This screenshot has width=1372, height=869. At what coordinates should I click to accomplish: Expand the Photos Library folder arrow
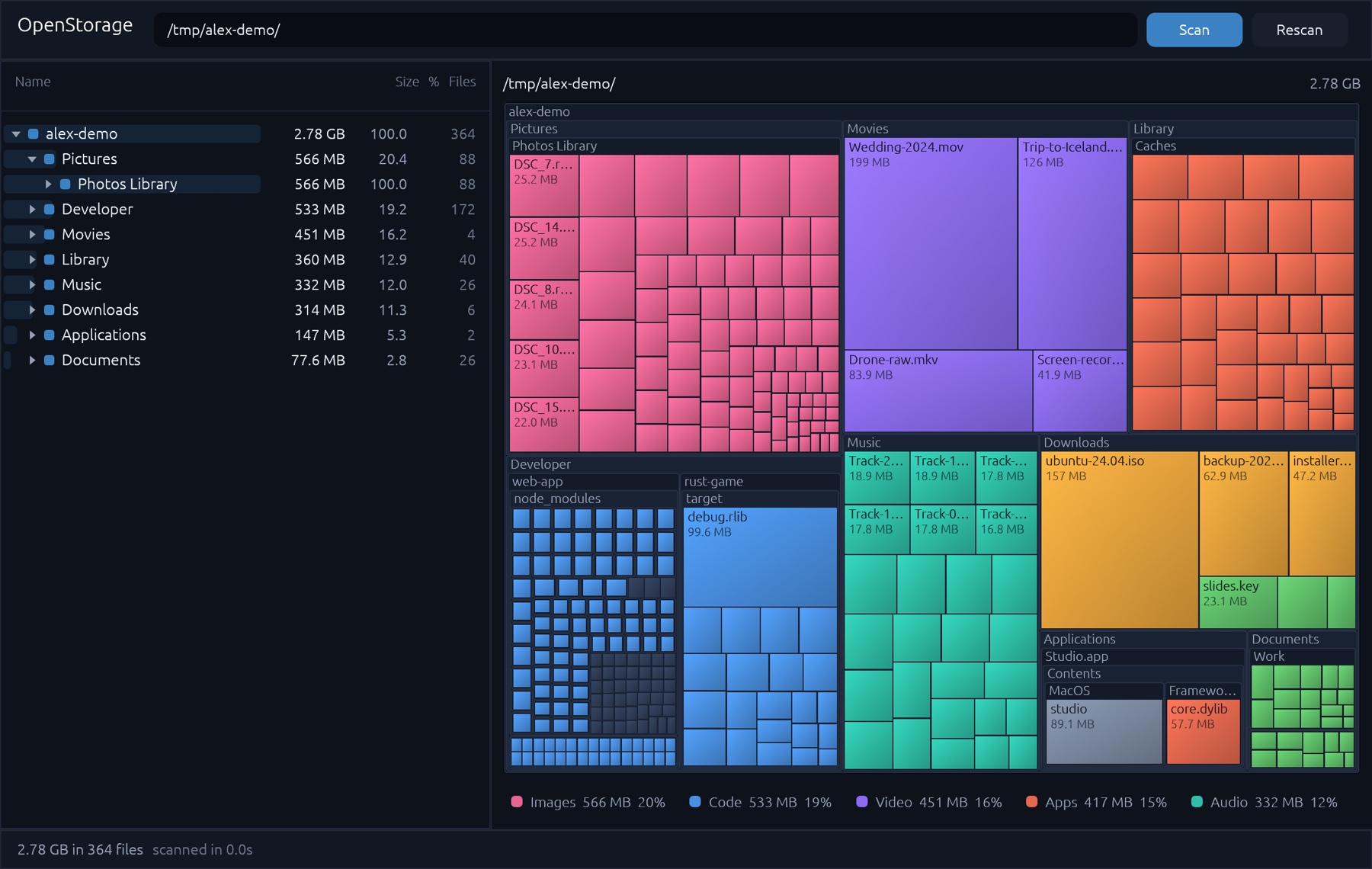pyautogui.click(x=48, y=184)
